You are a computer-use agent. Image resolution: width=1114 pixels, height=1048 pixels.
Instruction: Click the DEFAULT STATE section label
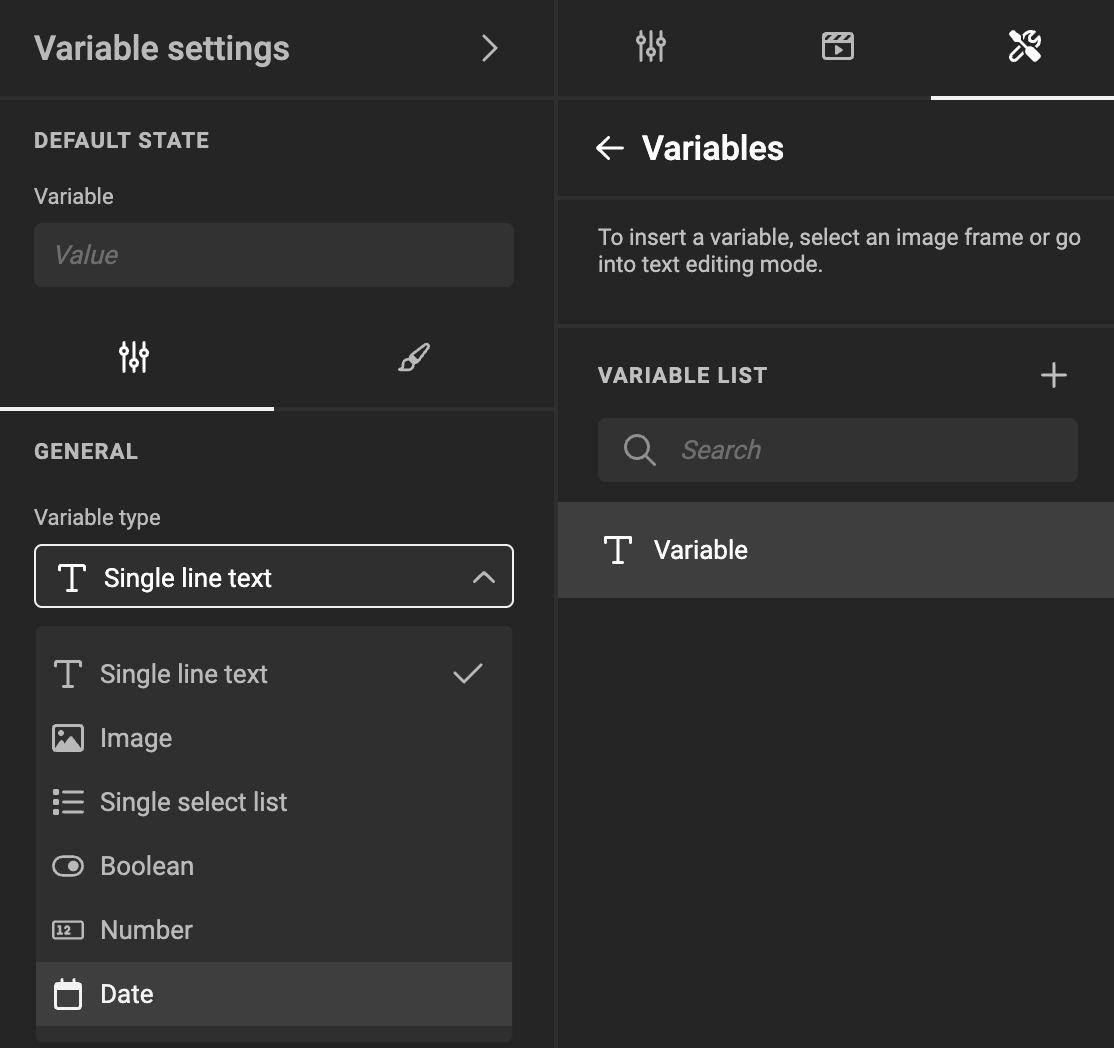click(x=121, y=140)
